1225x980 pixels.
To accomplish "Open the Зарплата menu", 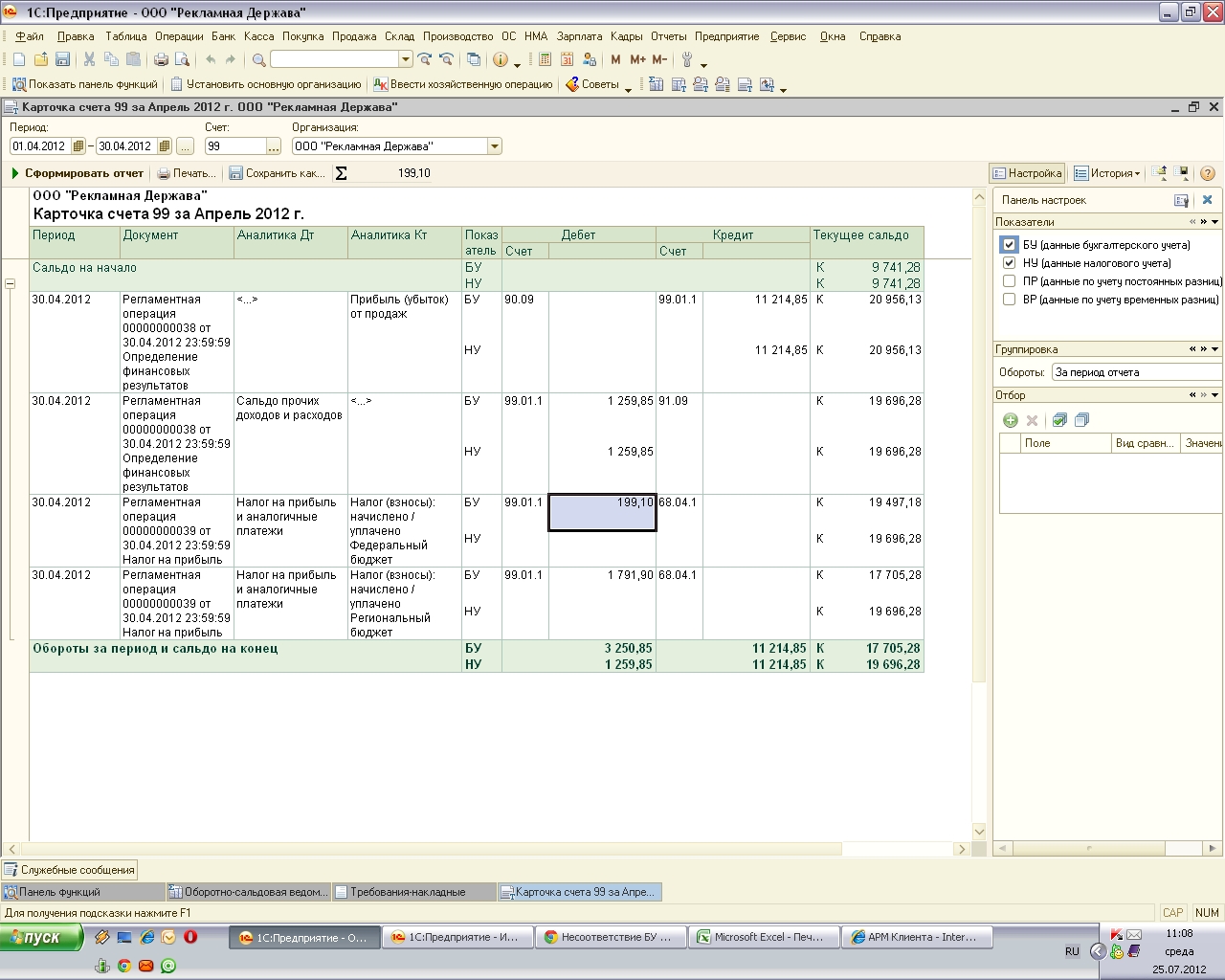I will 579,36.
